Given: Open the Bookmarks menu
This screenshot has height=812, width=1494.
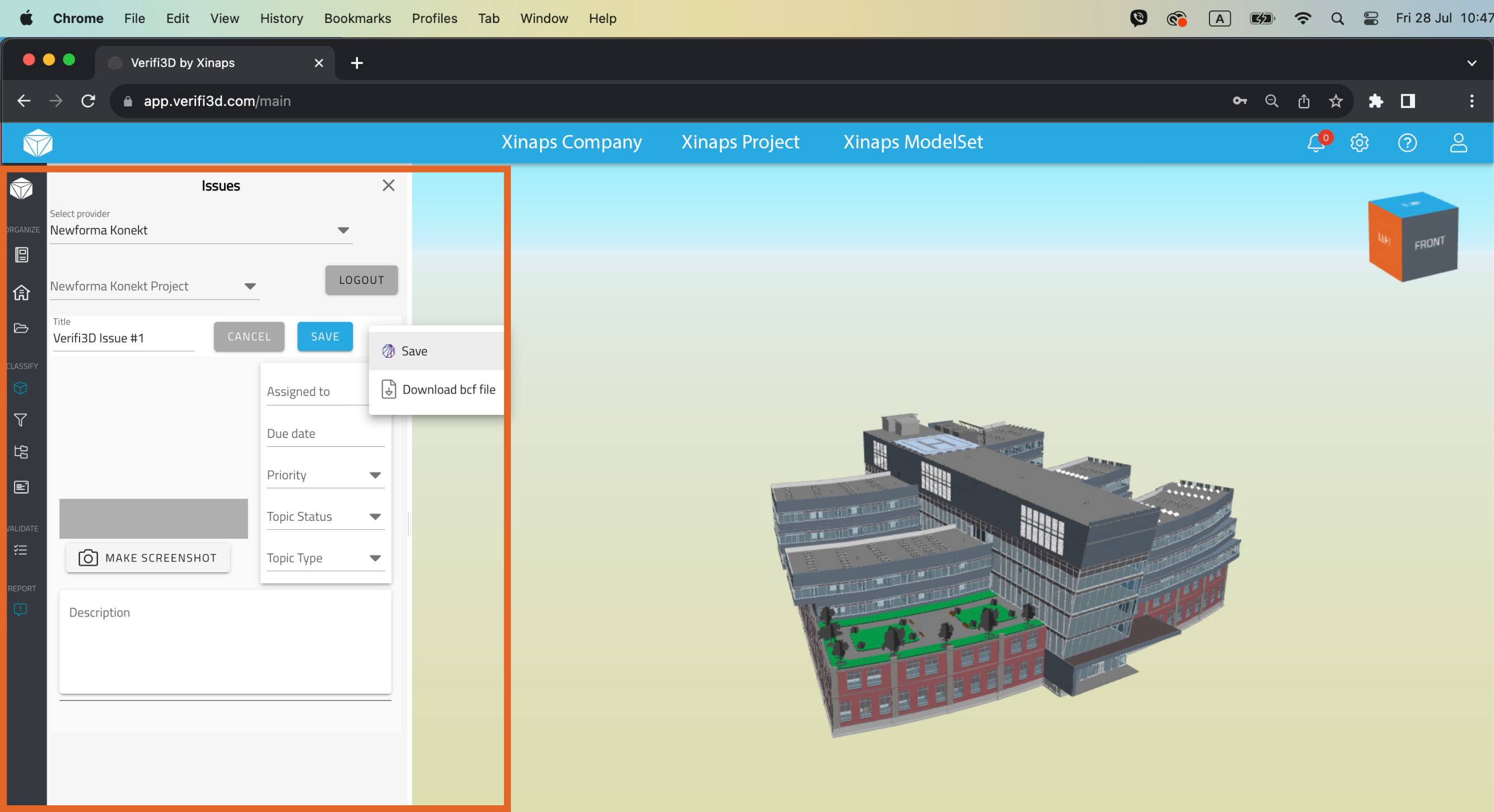Looking at the screenshot, I should click(x=357, y=18).
